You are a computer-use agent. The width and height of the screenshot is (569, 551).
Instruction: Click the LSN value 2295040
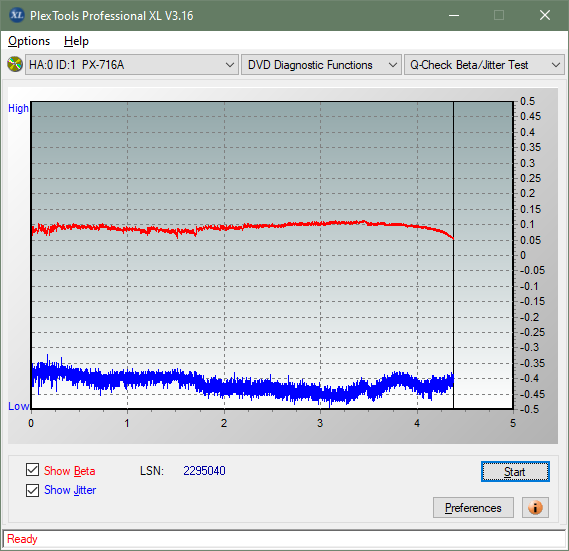(204, 471)
